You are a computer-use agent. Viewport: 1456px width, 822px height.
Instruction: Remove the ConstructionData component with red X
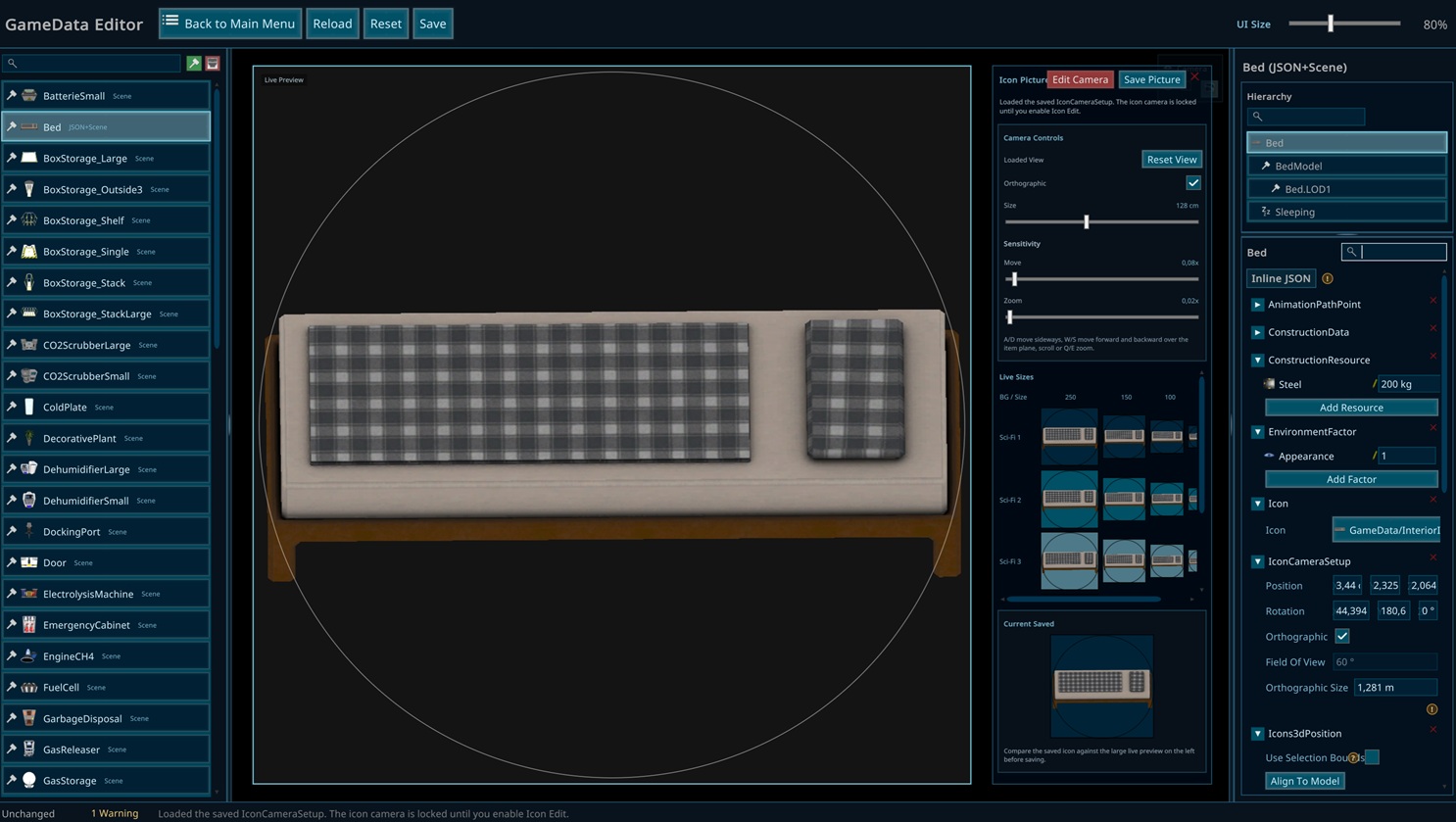click(1432, 328)
